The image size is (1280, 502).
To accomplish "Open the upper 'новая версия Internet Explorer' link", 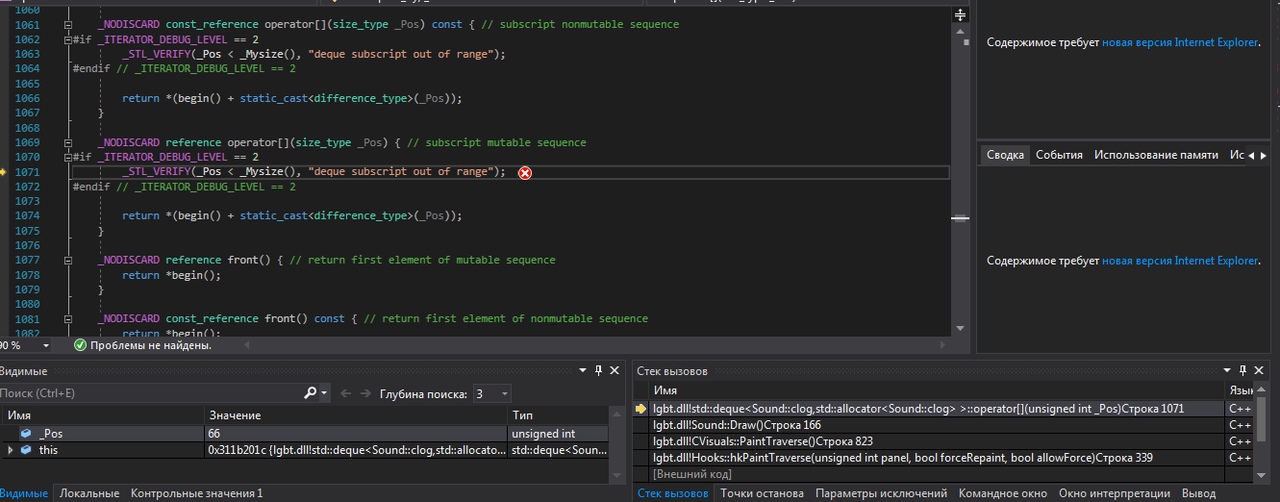I will click(1179, 43).
